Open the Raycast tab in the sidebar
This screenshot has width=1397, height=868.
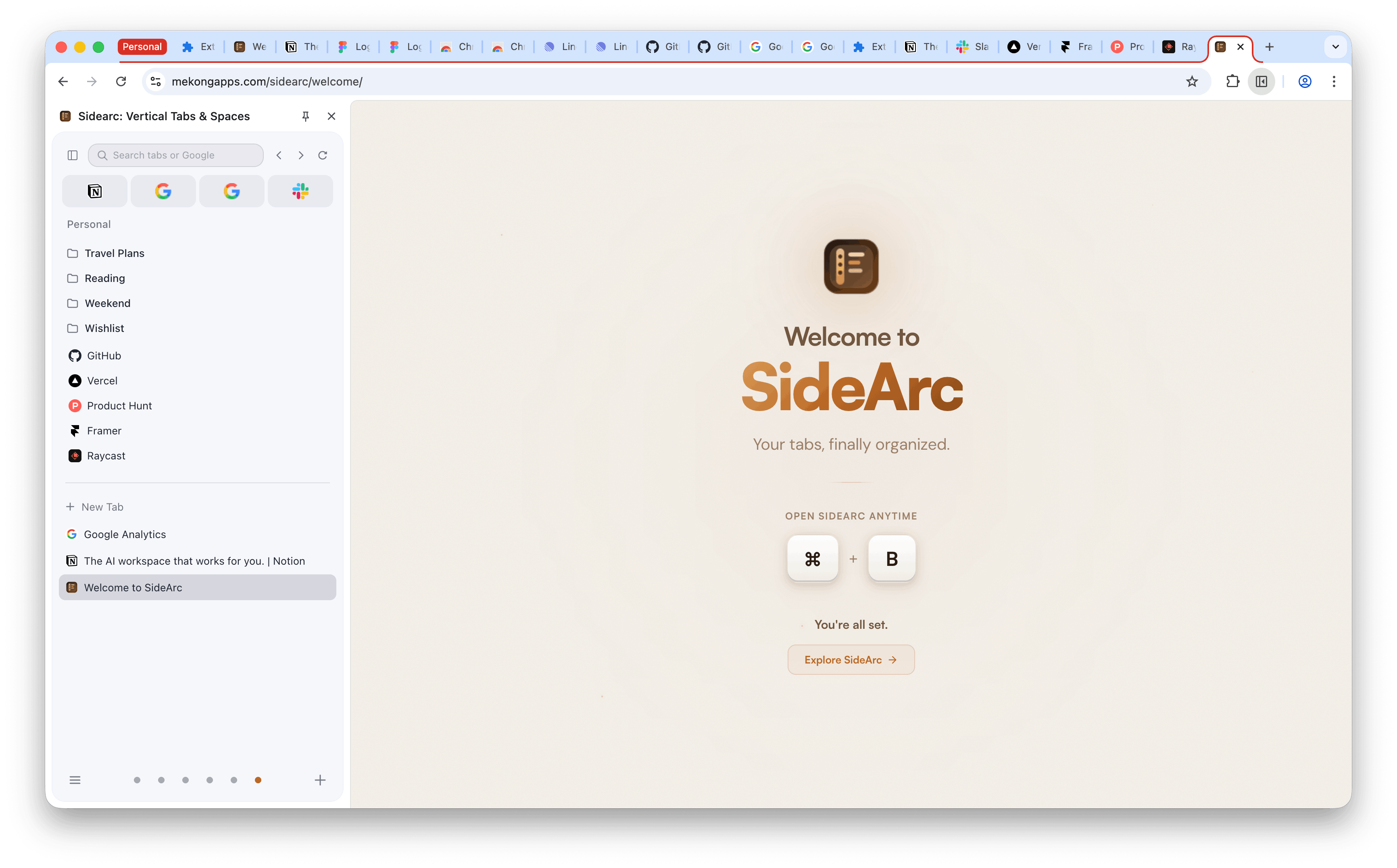106,455
